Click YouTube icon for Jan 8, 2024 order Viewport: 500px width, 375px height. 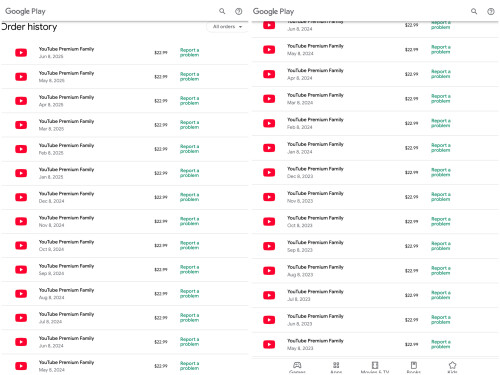coord(269,148)
